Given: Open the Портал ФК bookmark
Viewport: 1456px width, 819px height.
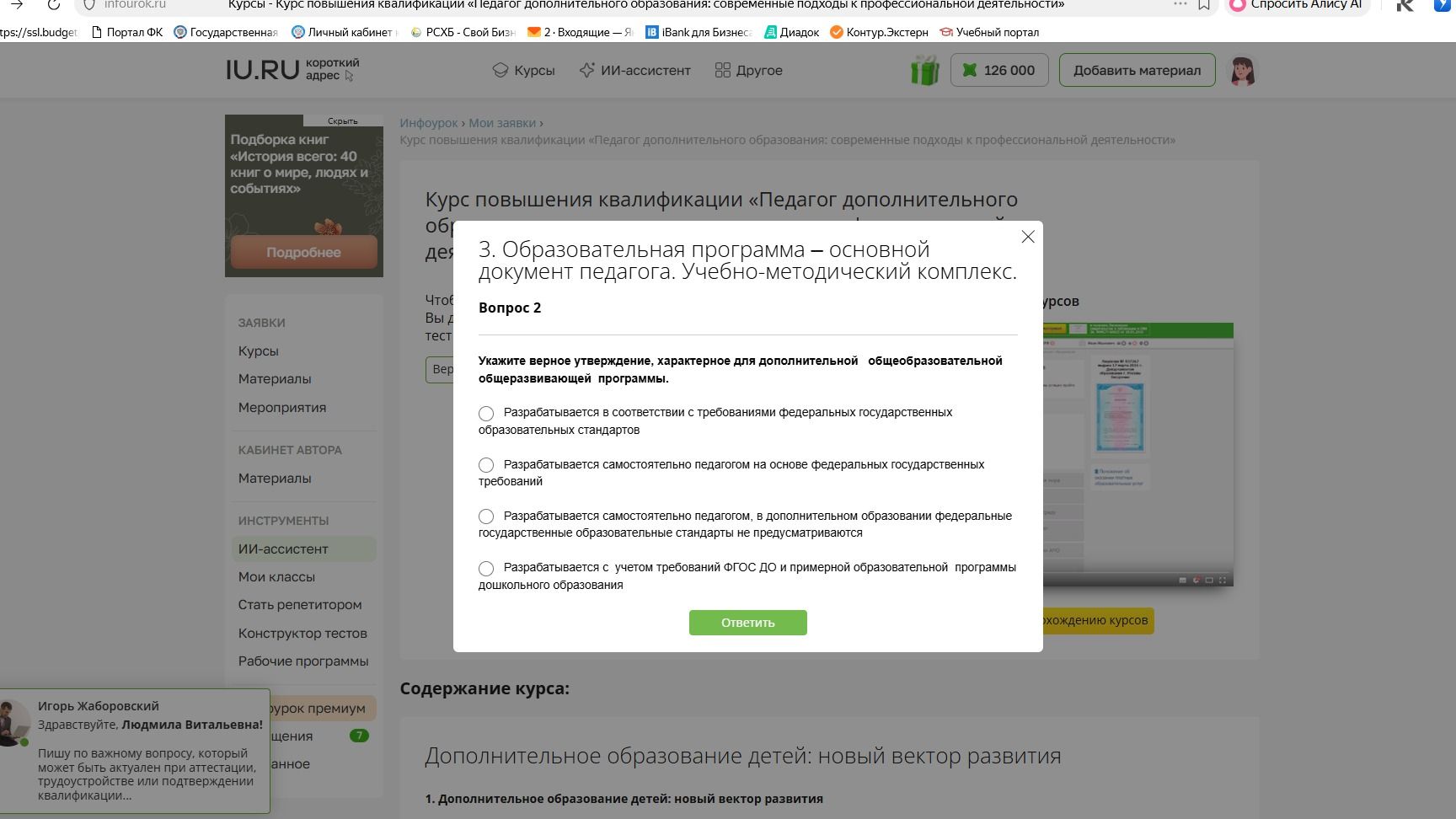Looking at the screenshot, I should point(126,32).
